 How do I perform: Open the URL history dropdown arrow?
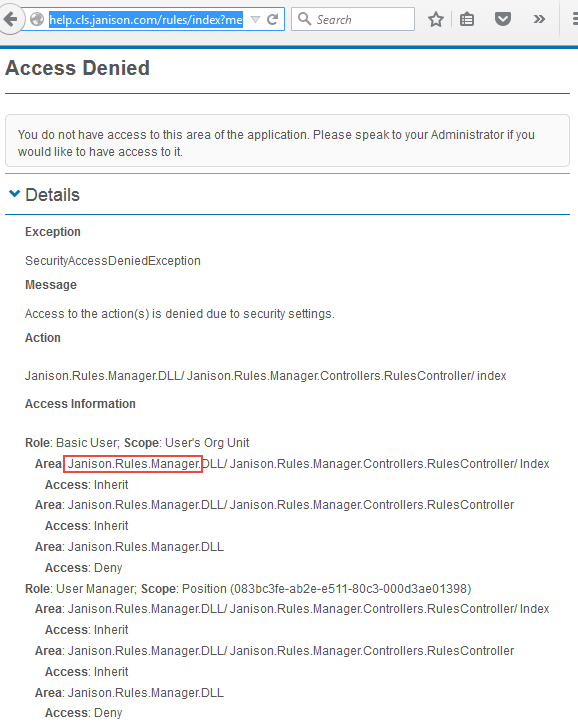[x=255, y=19]
